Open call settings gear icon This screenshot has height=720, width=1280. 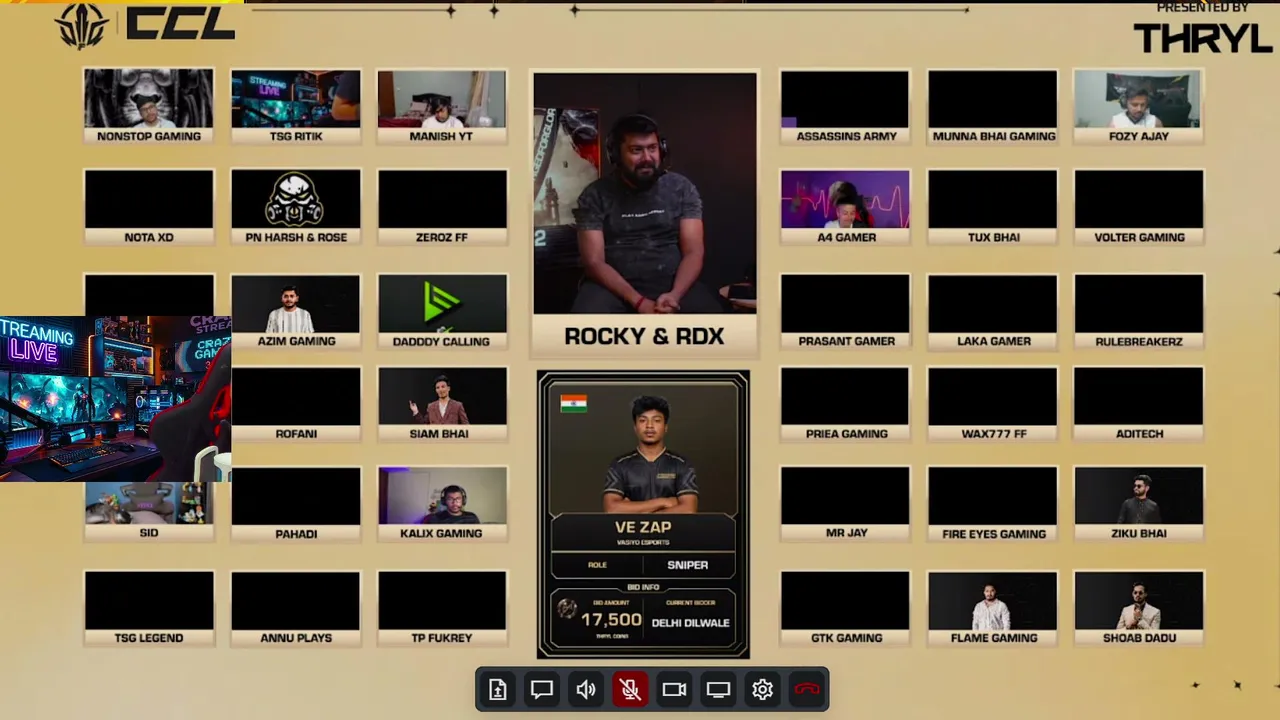click(762, 689)
